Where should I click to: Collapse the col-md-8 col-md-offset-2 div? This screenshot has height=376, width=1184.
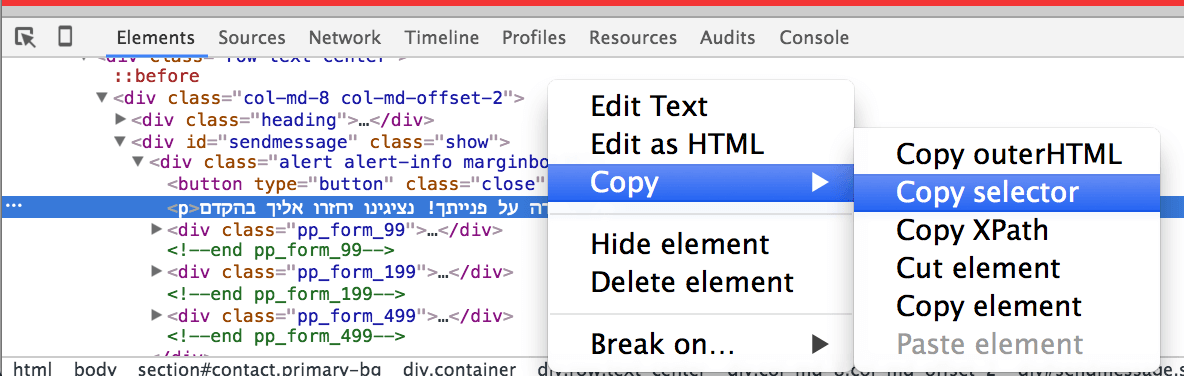(102, 97)
